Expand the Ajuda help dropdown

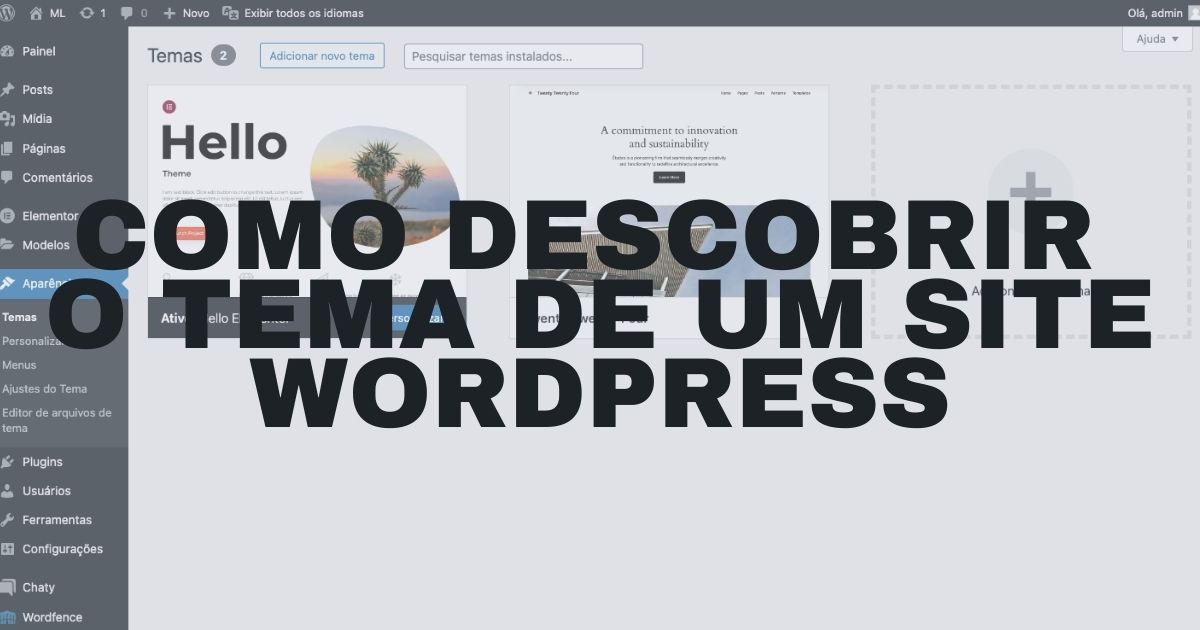coord(1157,39)
